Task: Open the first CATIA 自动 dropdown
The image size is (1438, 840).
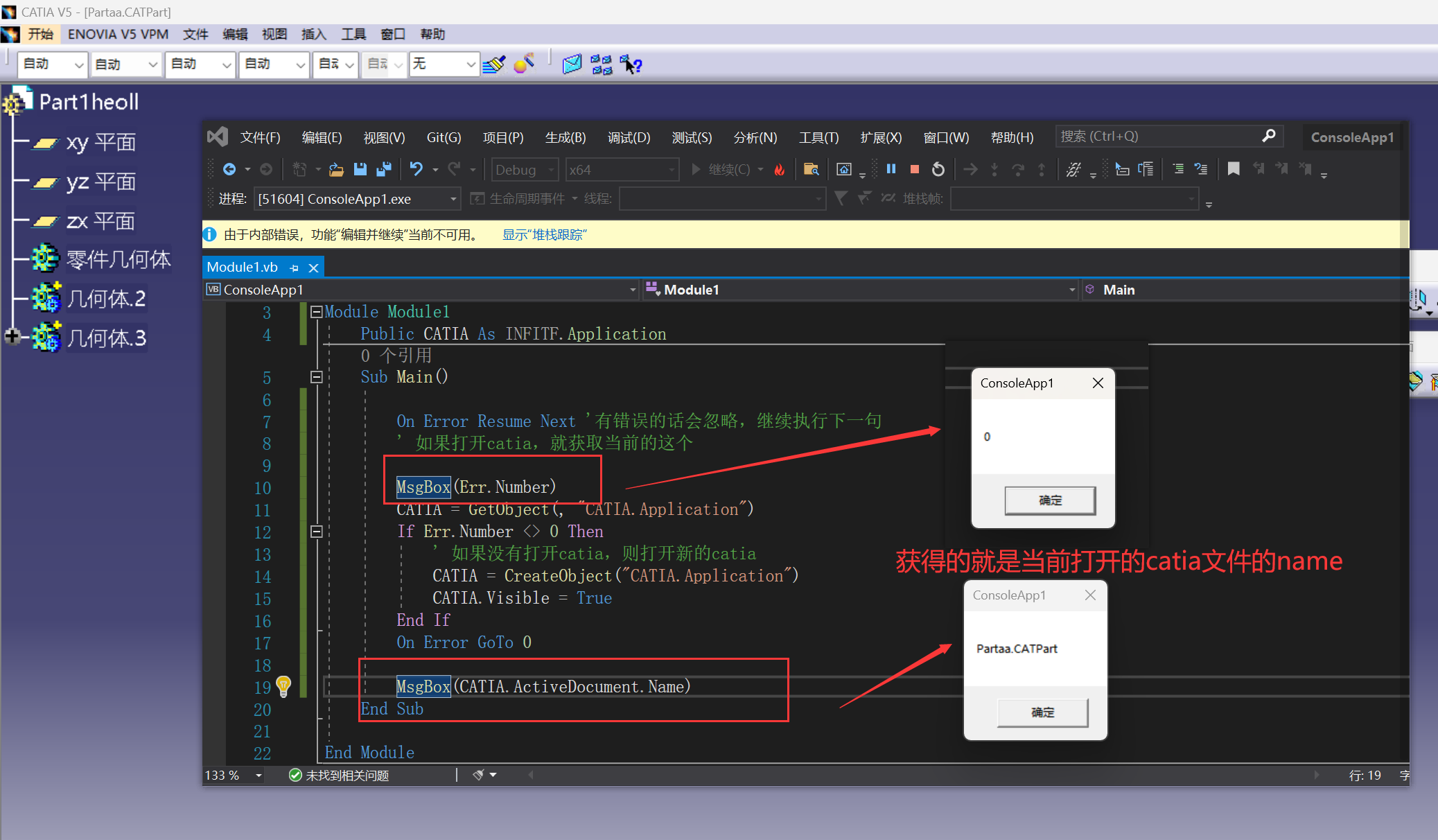Action: 53,64
